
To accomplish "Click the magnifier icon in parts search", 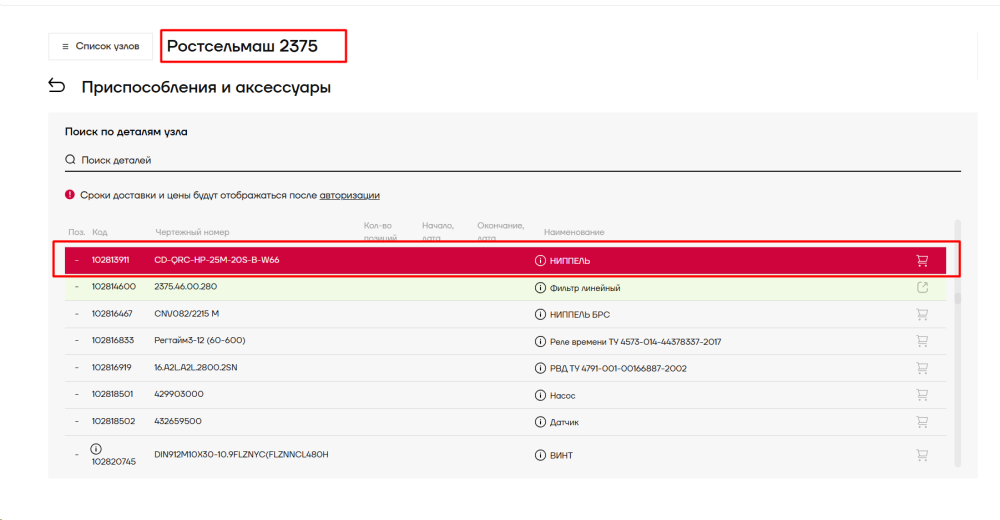I will point(70,160).
